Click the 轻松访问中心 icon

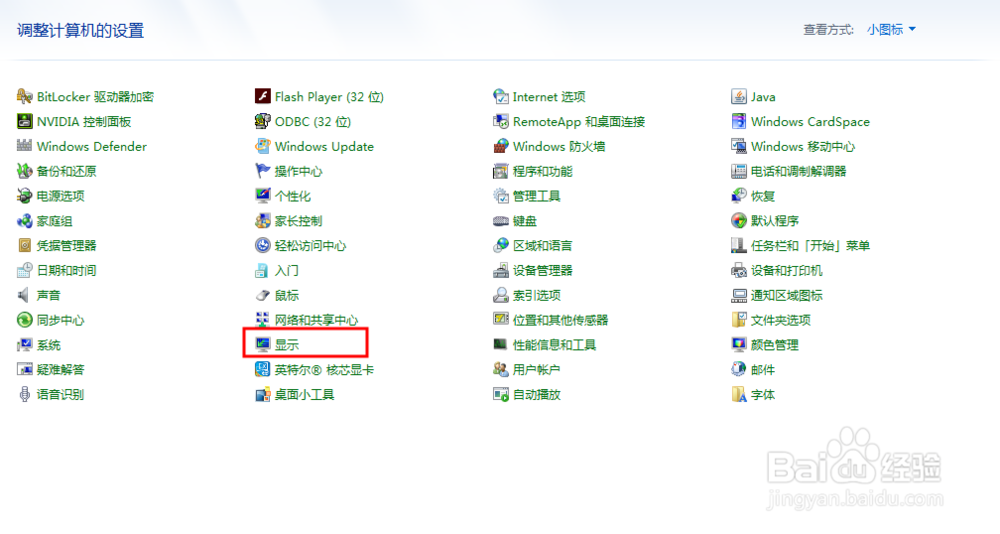coord(262,246)
